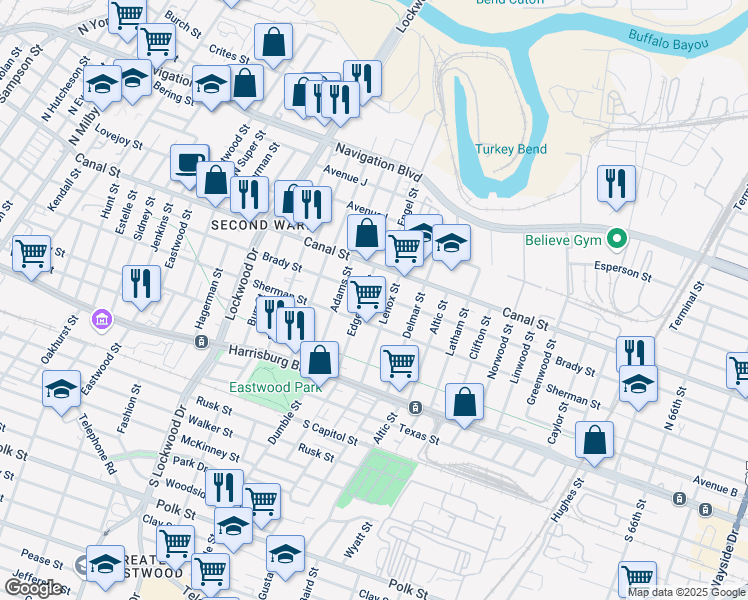Click the Harrisburg Blvd label
Screen dimensions: 748x600
coord(264,357)
